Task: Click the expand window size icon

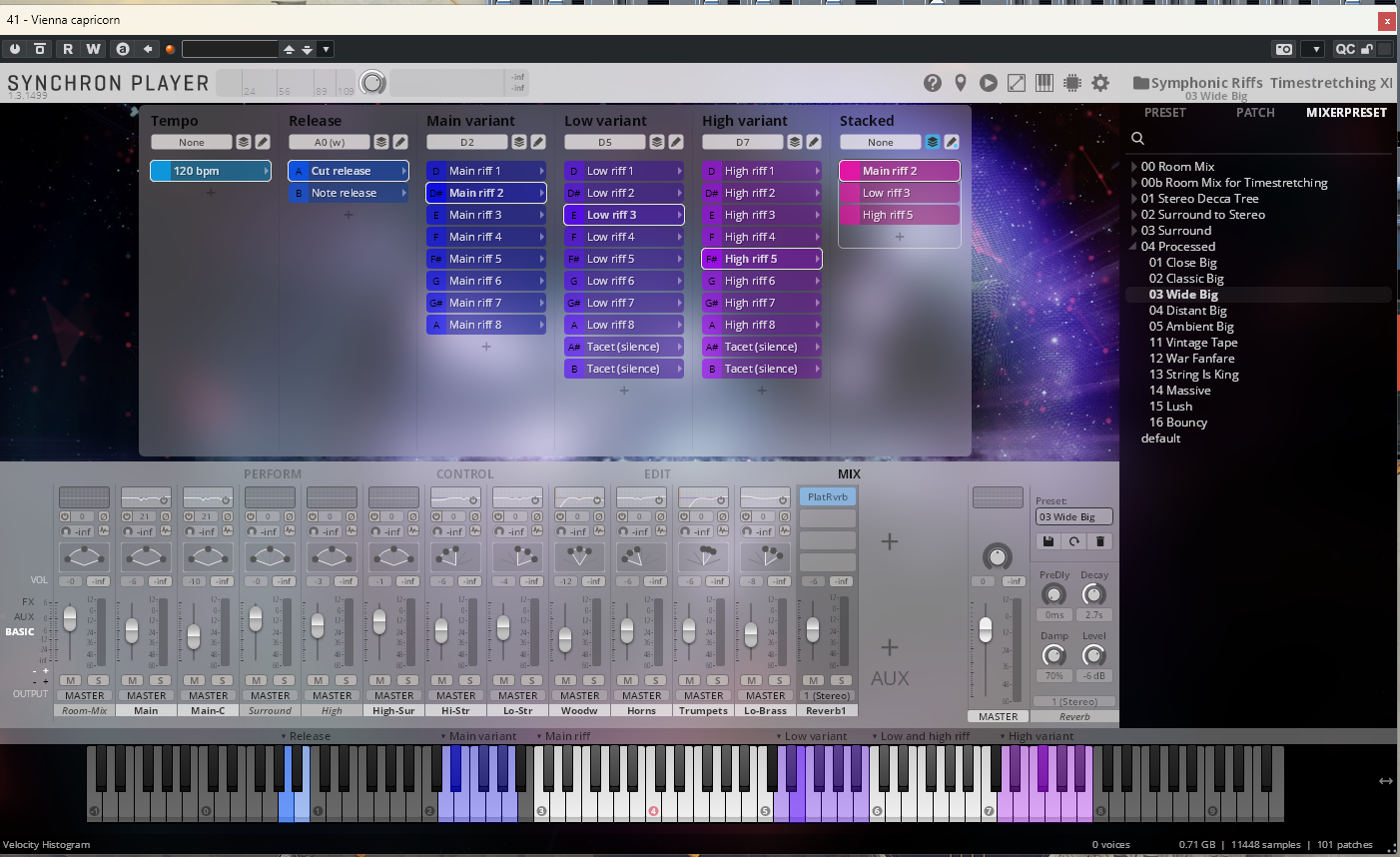Action: (x=1017, y=83)
